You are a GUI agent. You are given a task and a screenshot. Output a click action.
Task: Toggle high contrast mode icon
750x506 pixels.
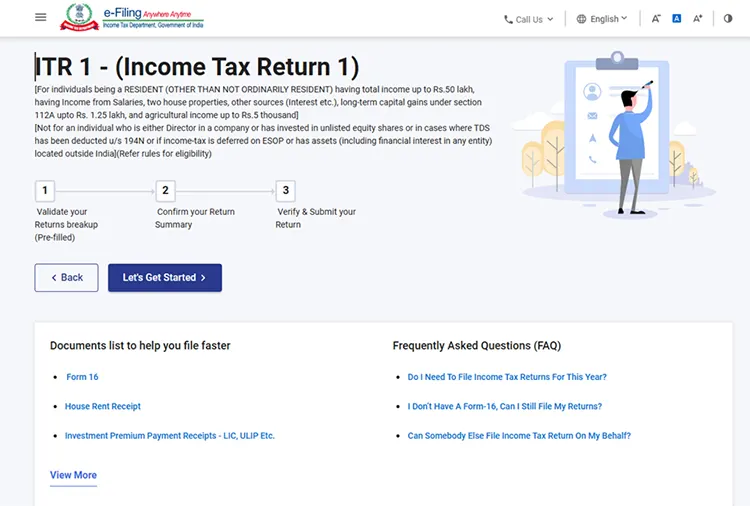click(728, 19)
